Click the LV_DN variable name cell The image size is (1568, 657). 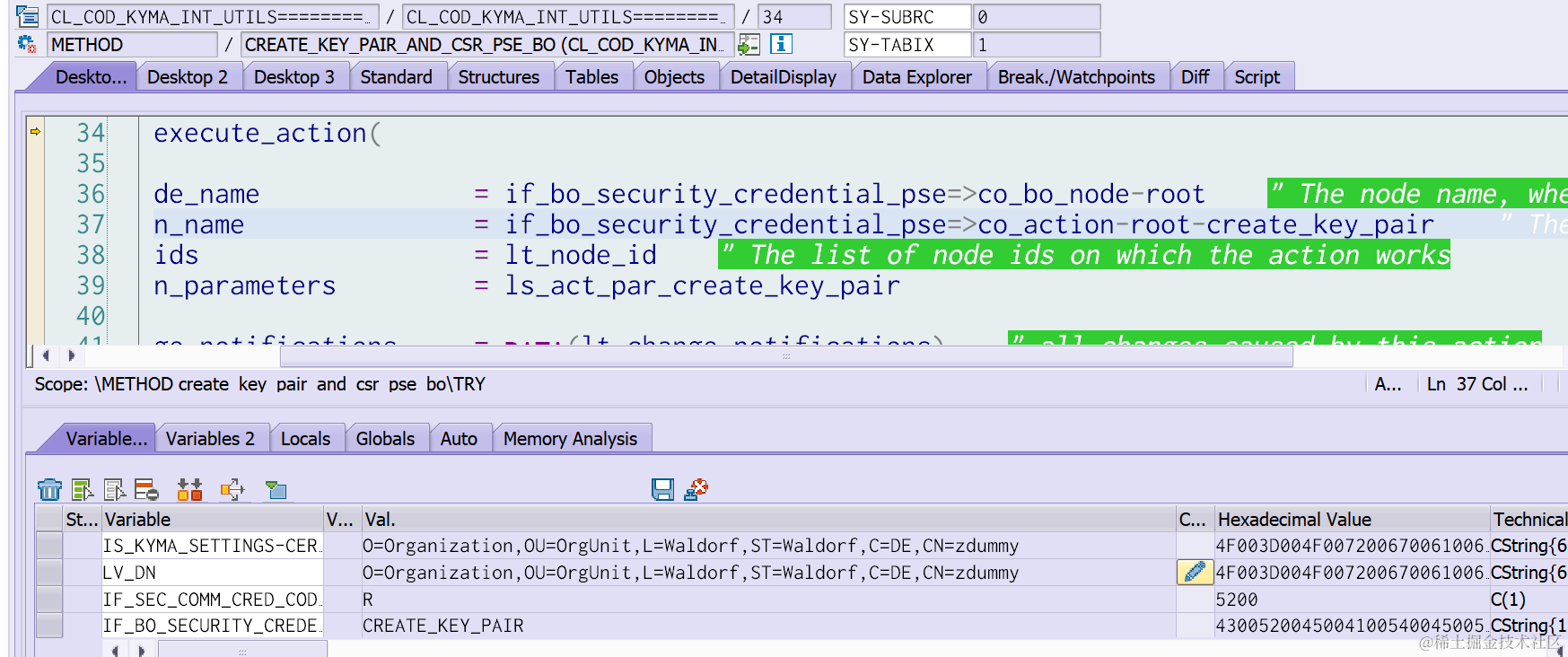point(212,572)
